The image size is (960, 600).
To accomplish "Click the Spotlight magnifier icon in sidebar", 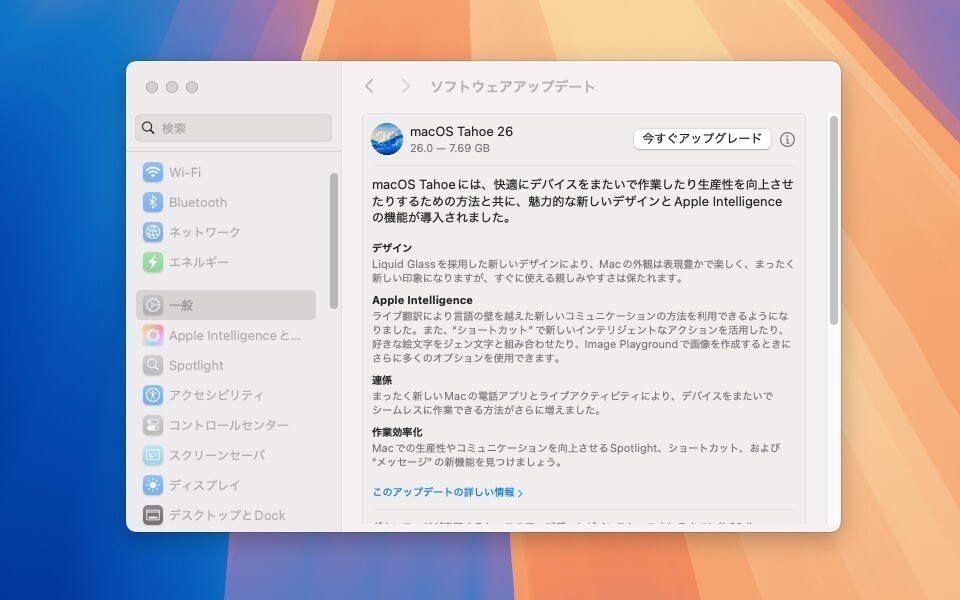I will [x=152, y=365].
